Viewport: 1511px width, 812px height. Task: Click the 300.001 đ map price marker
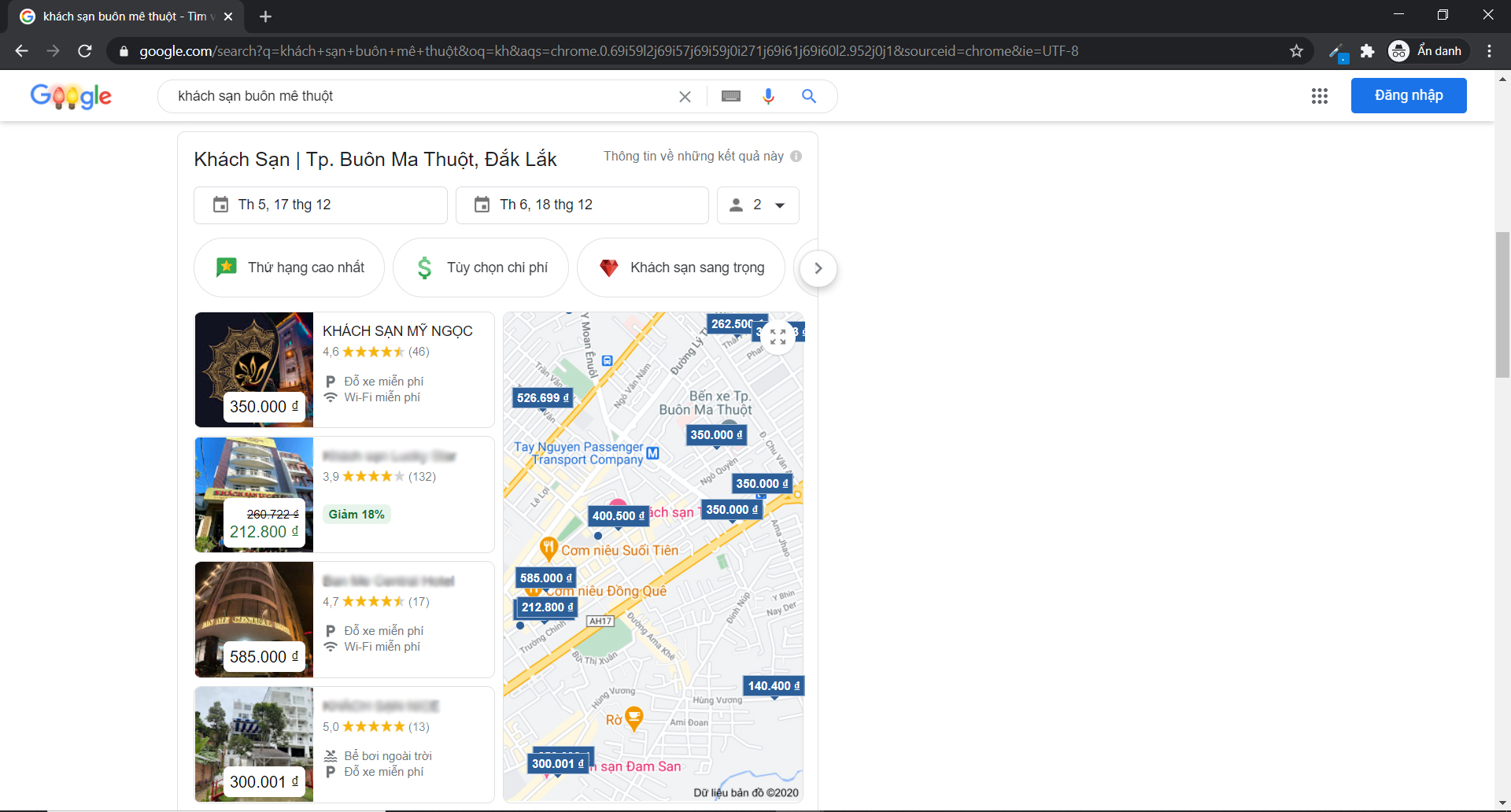tap(558, 763)
